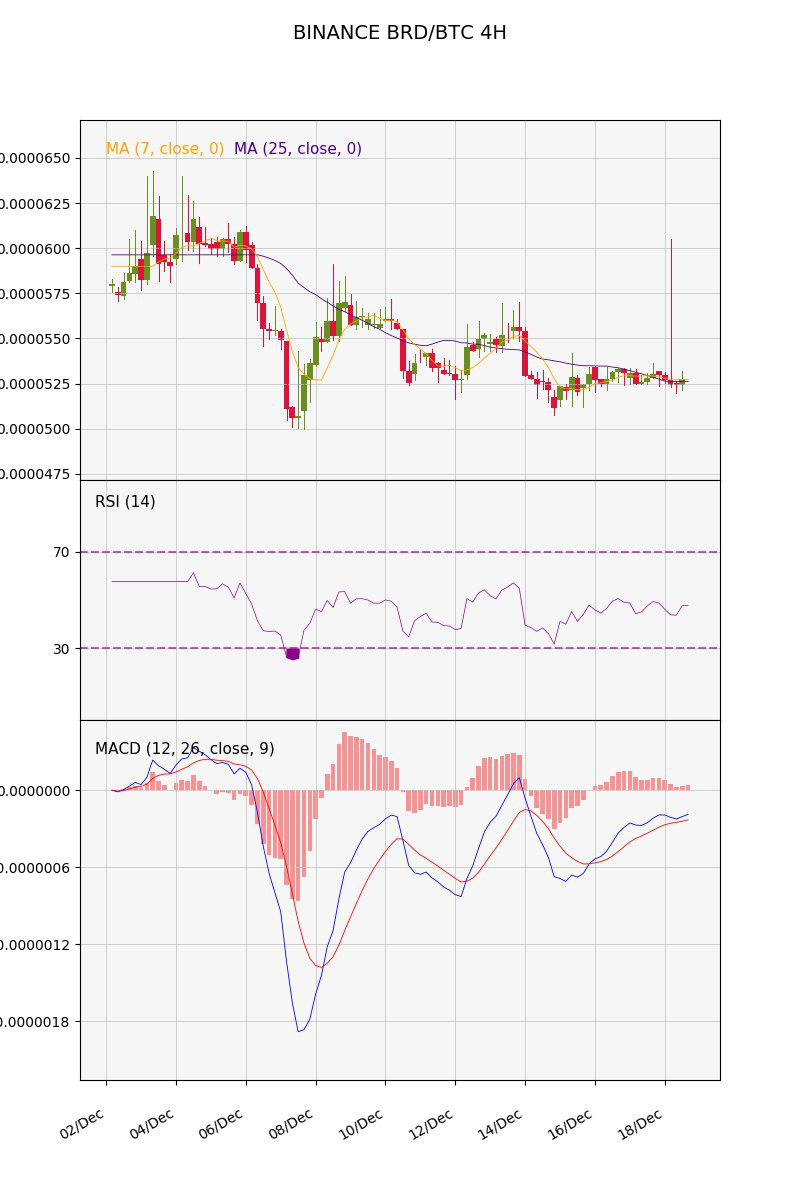Click the 0.0000575 price axis label
The width and height of the screenshot is (800, 1200).
point(35,294)
